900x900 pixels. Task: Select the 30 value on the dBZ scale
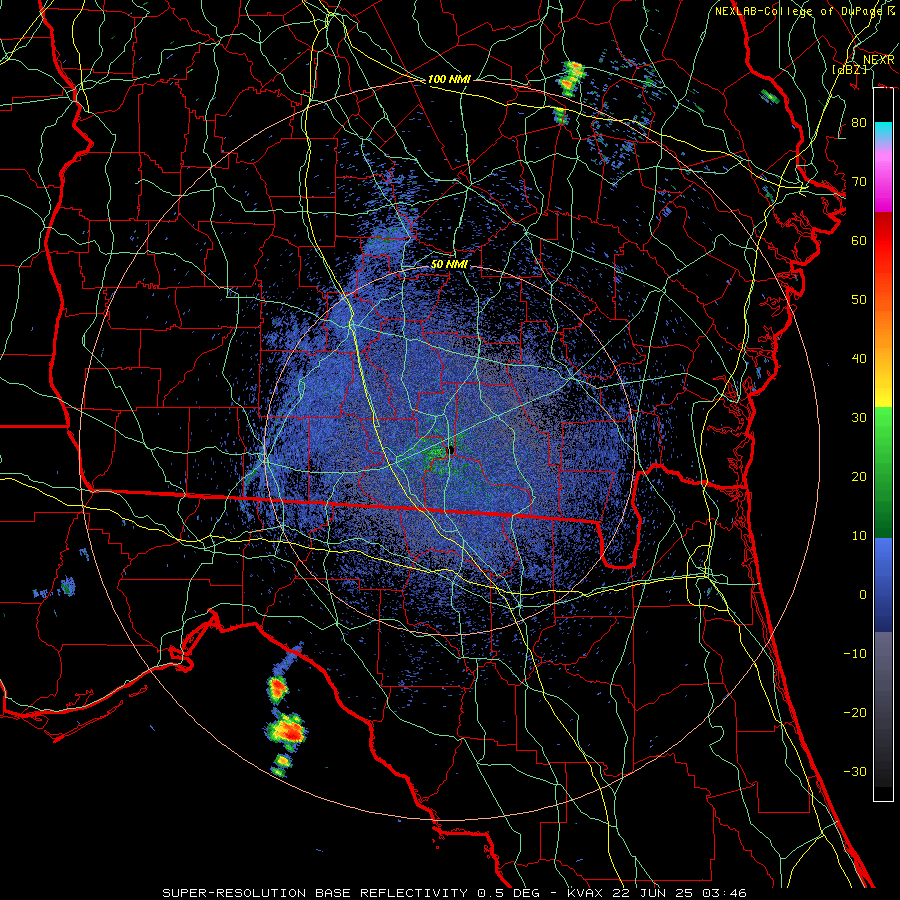[859, 418]
